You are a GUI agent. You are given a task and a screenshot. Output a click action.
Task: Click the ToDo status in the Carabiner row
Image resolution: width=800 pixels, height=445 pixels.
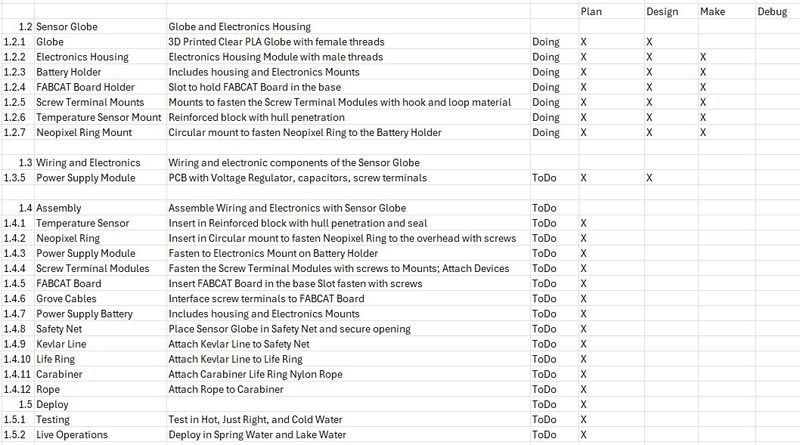coord(545,375)
